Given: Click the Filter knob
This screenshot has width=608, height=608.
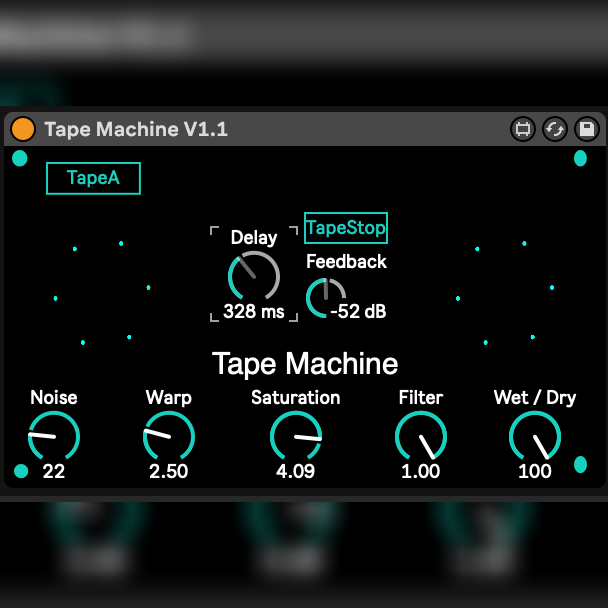Looking at the screenshot, I should point(421,436).
